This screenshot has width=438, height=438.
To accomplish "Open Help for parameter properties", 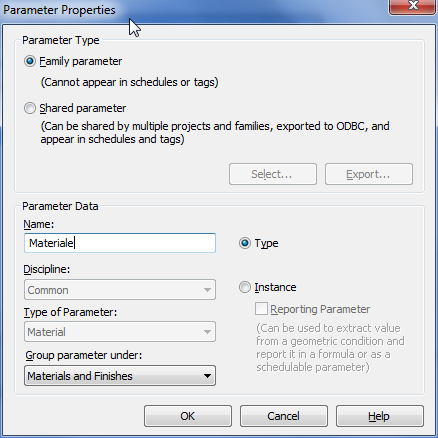I will click(x=380, y=416).
